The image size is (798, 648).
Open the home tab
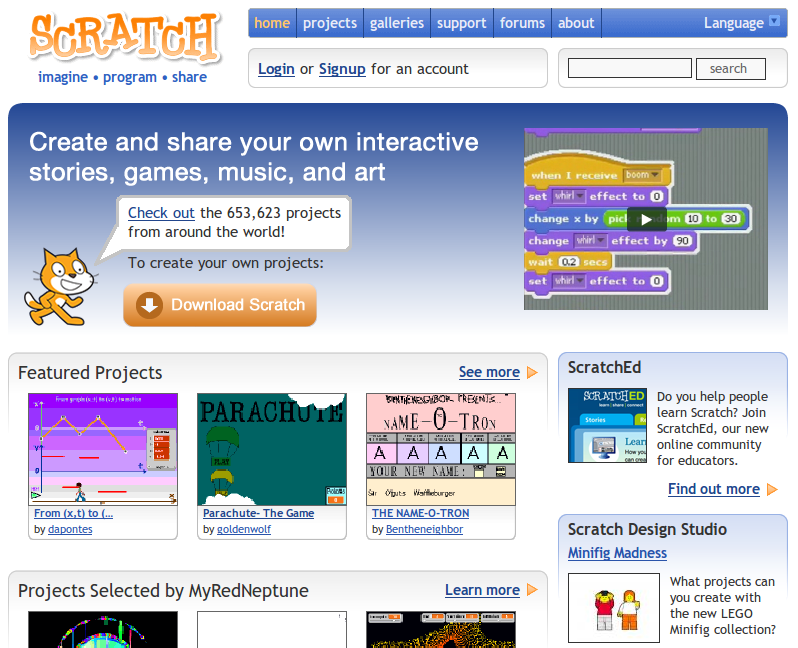pos(272,23)
